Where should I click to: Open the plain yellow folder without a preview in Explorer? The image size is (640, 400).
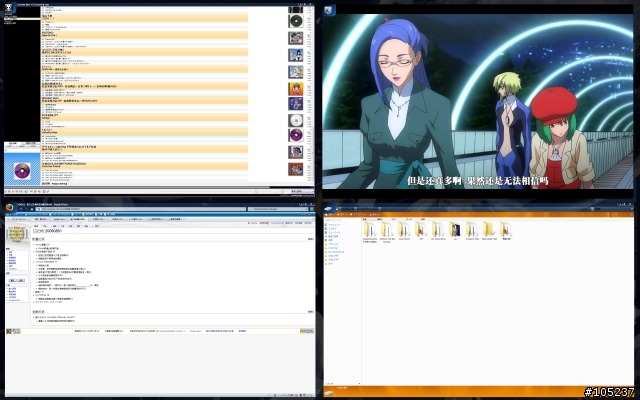click(x=489, y=229)
